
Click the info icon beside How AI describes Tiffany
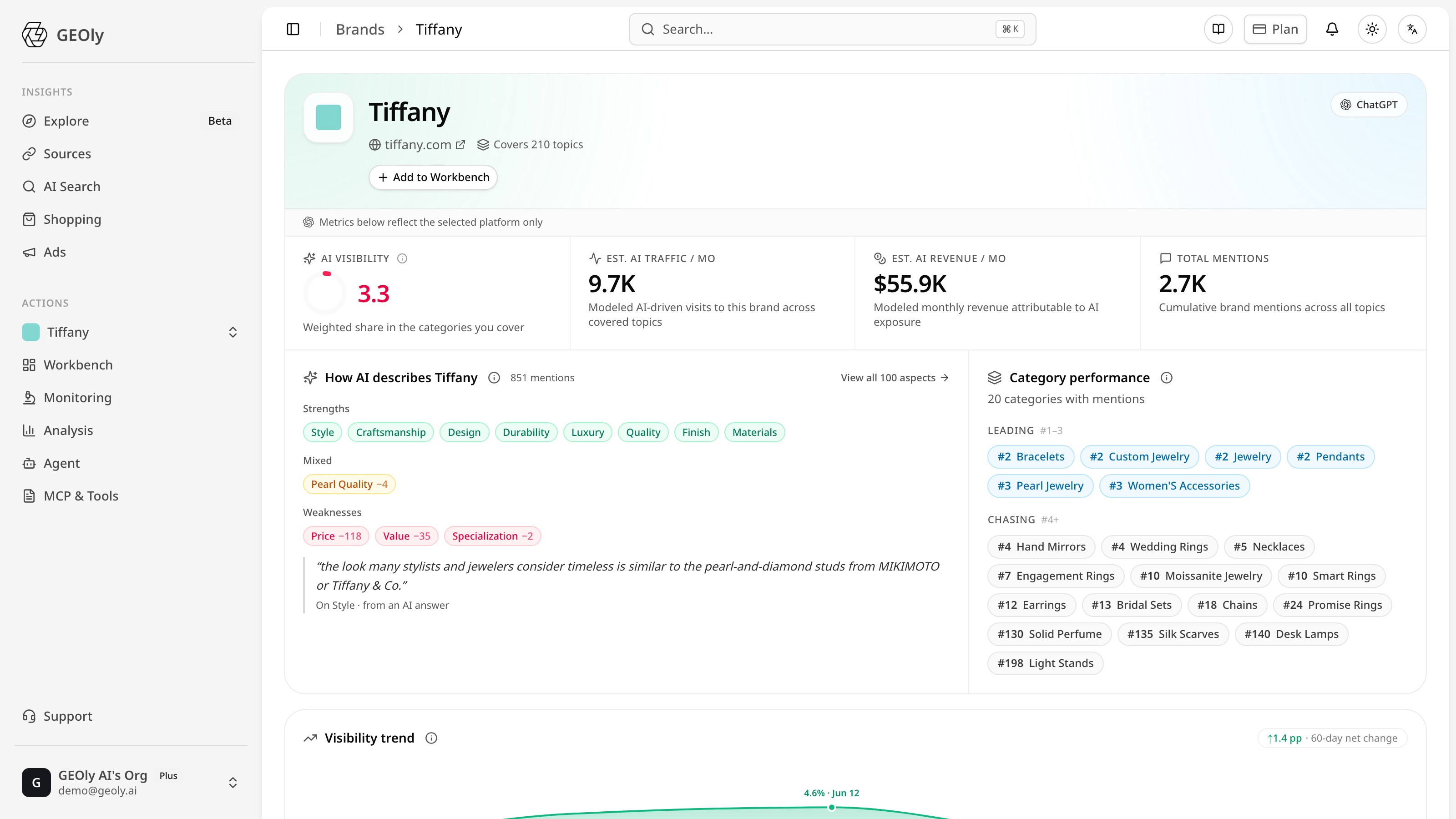[x=494, y=378]
